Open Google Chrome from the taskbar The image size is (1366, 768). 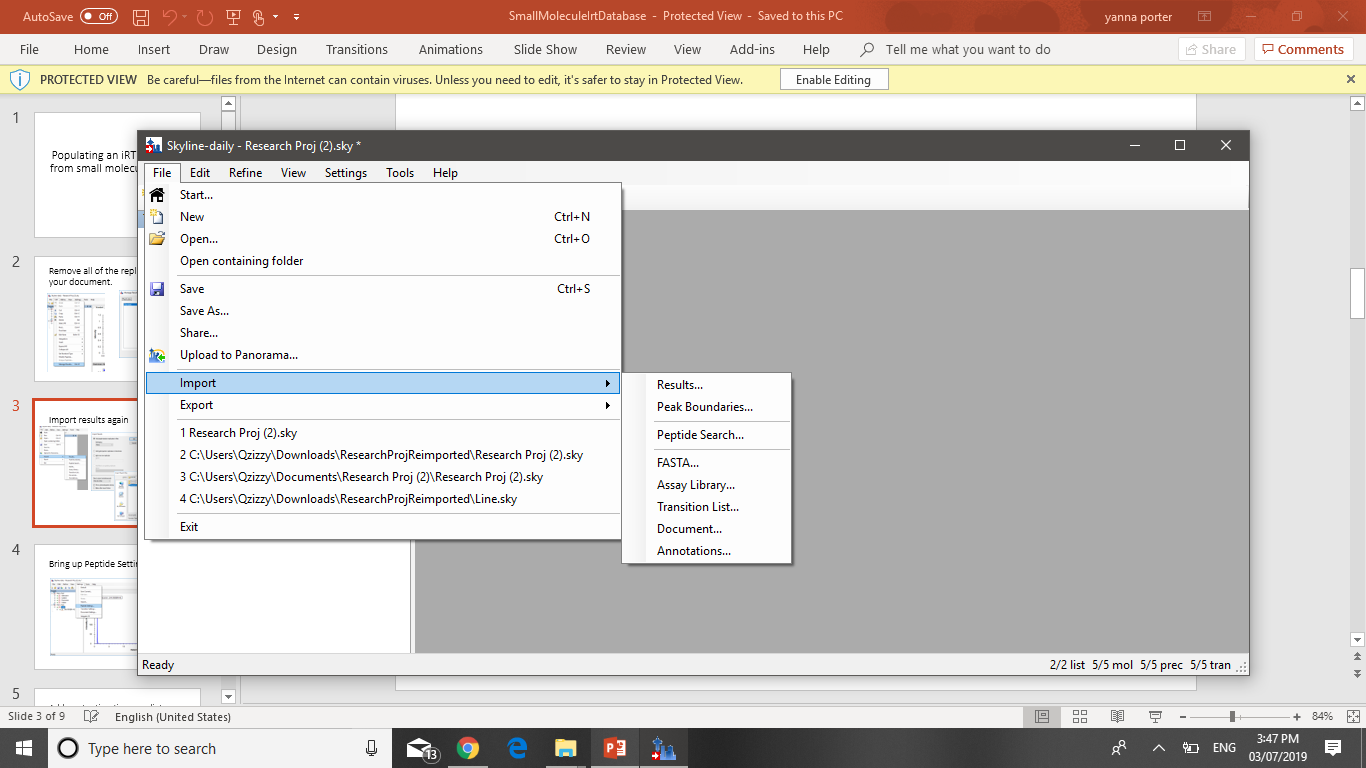click(467, 748)
